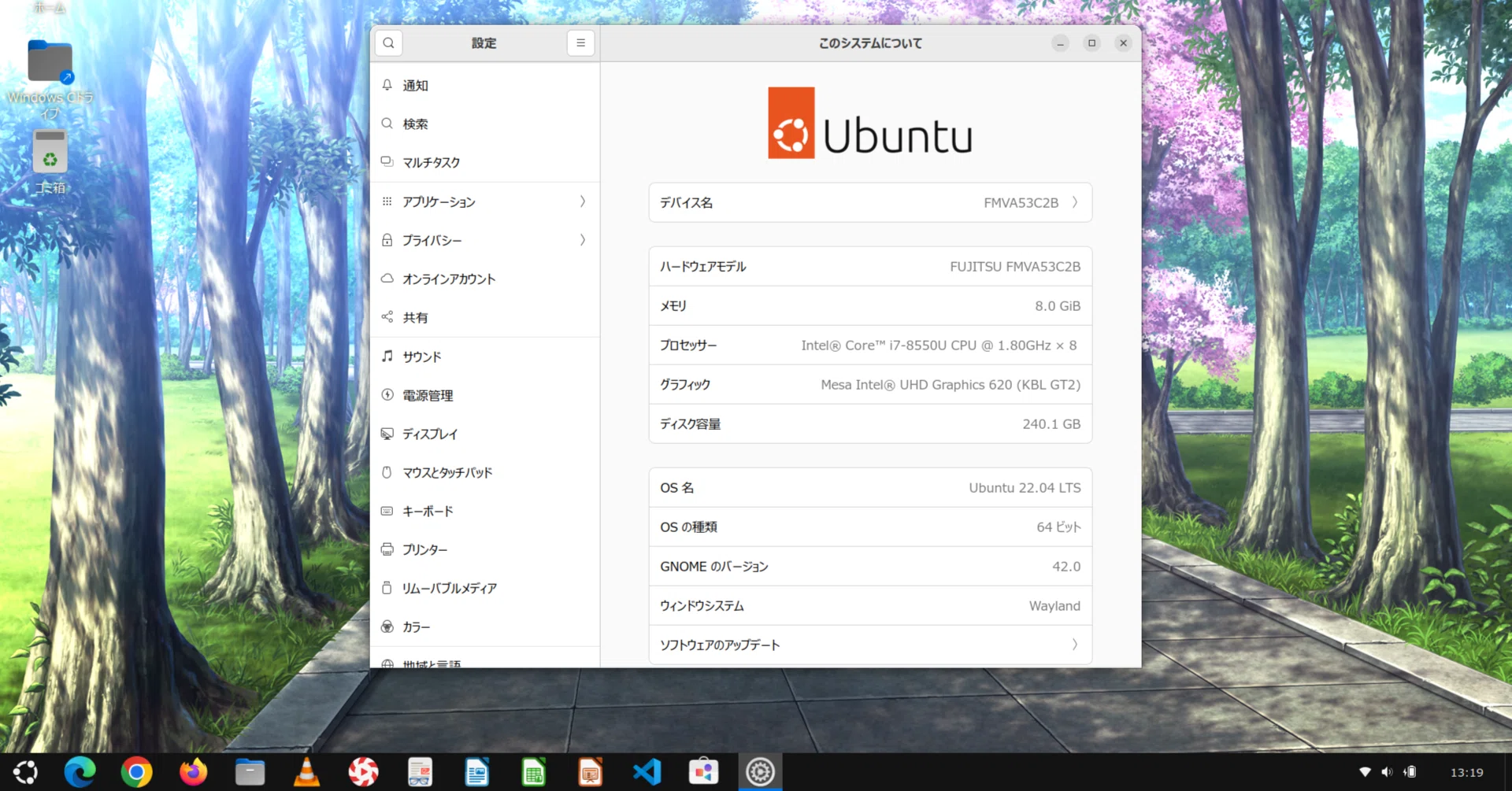1512x791 pixels.
Task: Click the 64 ビット OS type value
Action: [x=1058, y=527]
